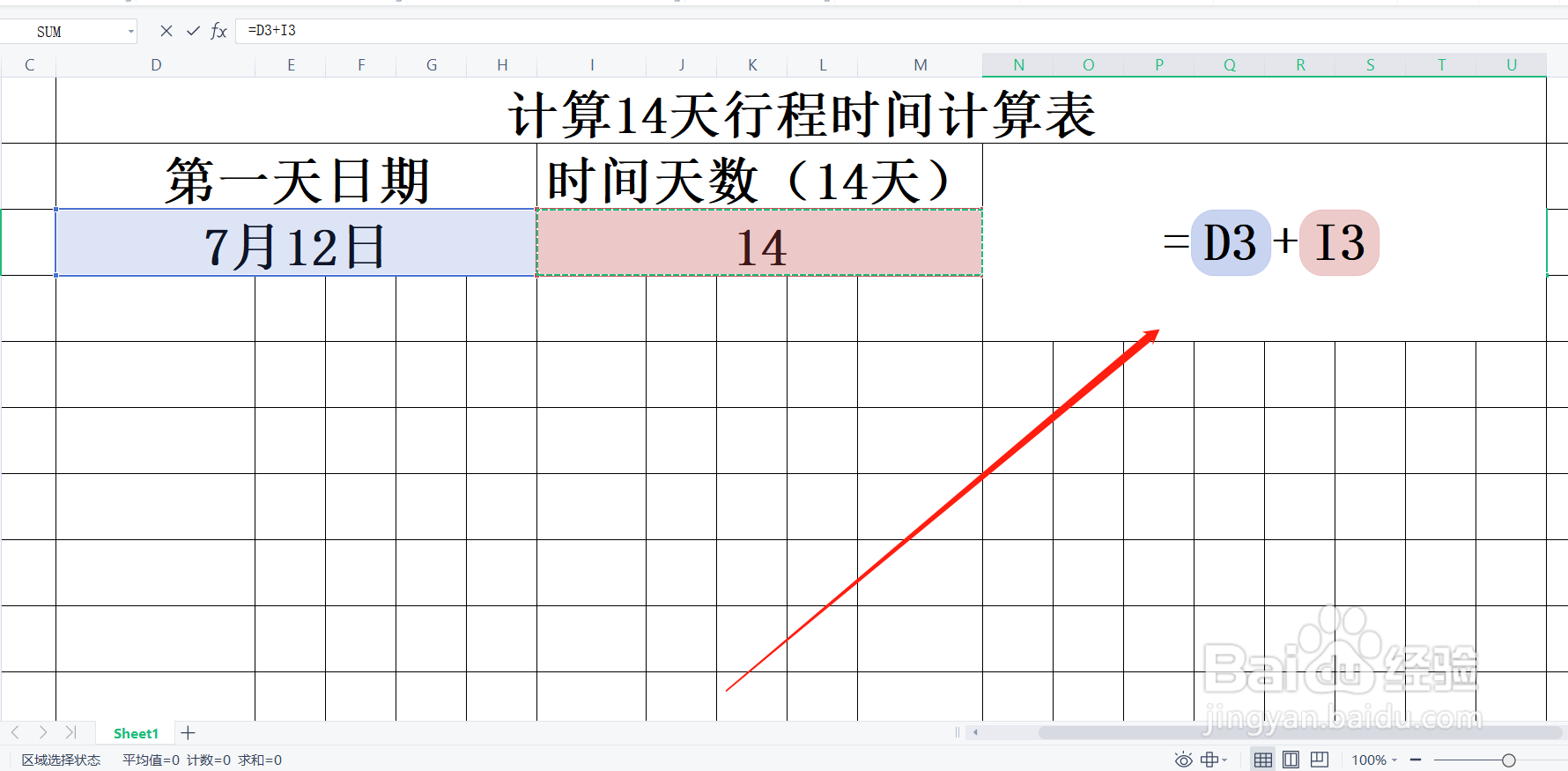The width and height of the screenshot is (1568, 771).
Task: Select column J header
Action: 682,65
